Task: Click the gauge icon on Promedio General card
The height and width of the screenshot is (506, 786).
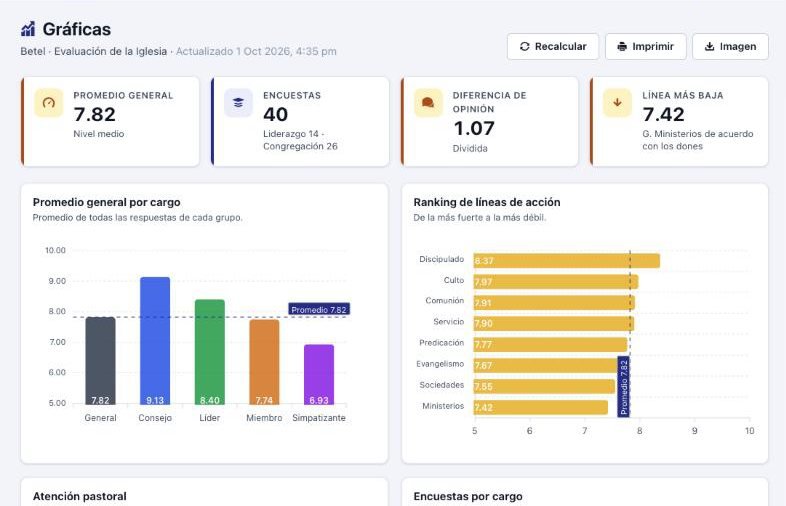Action: point(49,103)
